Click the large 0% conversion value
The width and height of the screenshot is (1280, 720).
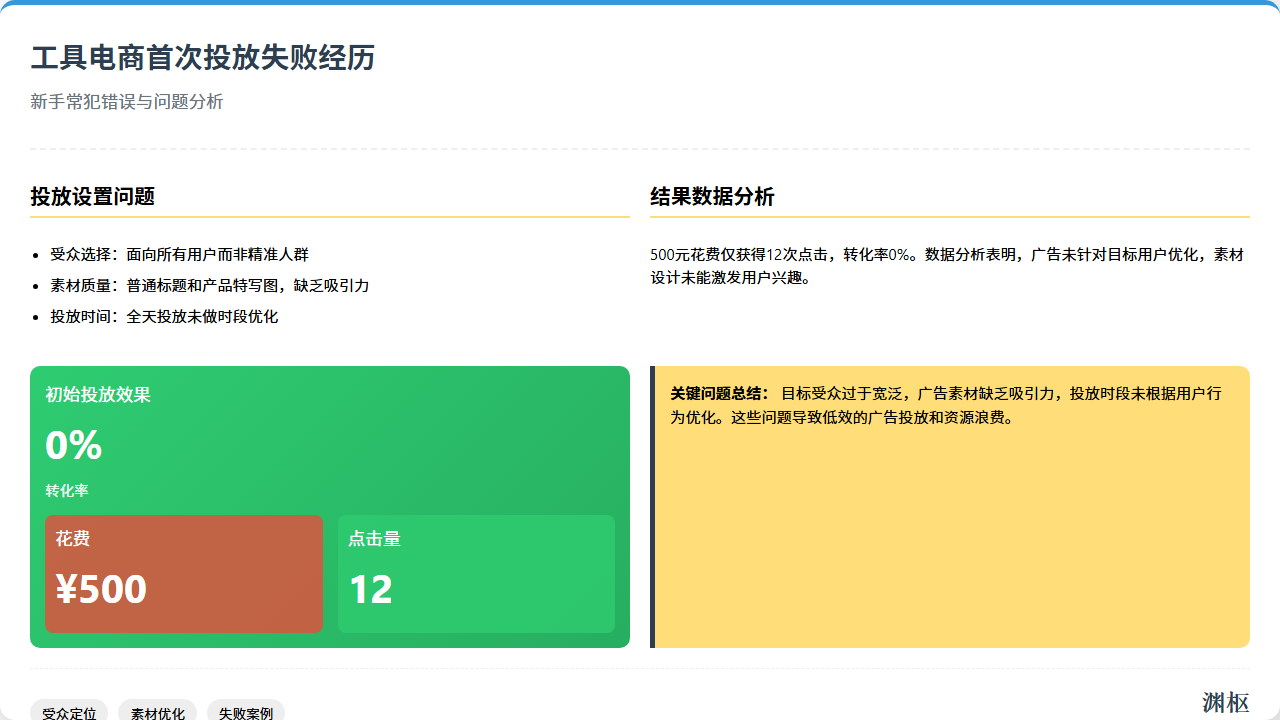[74, 445]
